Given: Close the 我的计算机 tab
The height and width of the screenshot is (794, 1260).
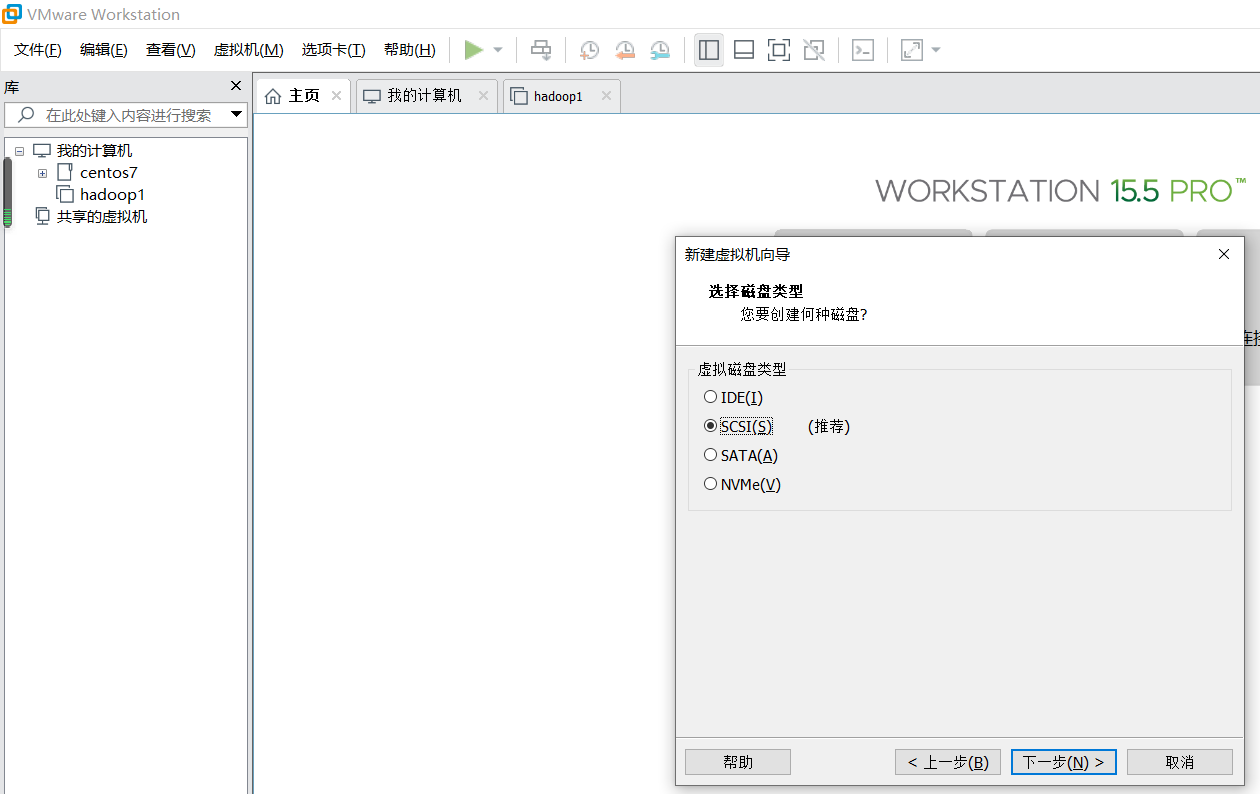Looking at the screenshot, I should pyautogui.click(x=483, y=96).
